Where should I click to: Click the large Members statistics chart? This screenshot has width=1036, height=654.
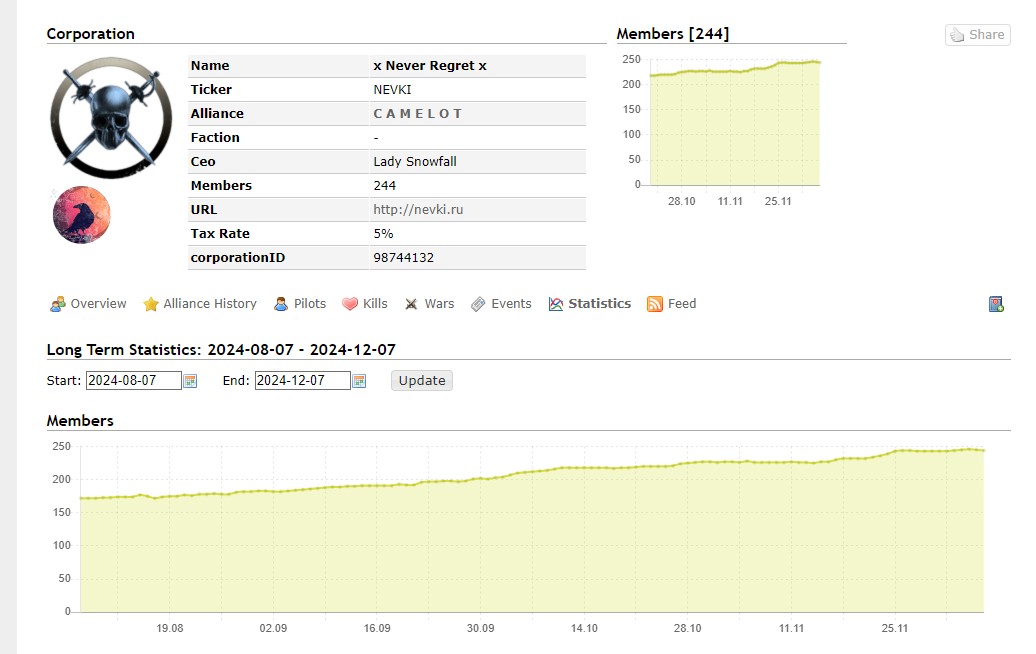[532, 528]
